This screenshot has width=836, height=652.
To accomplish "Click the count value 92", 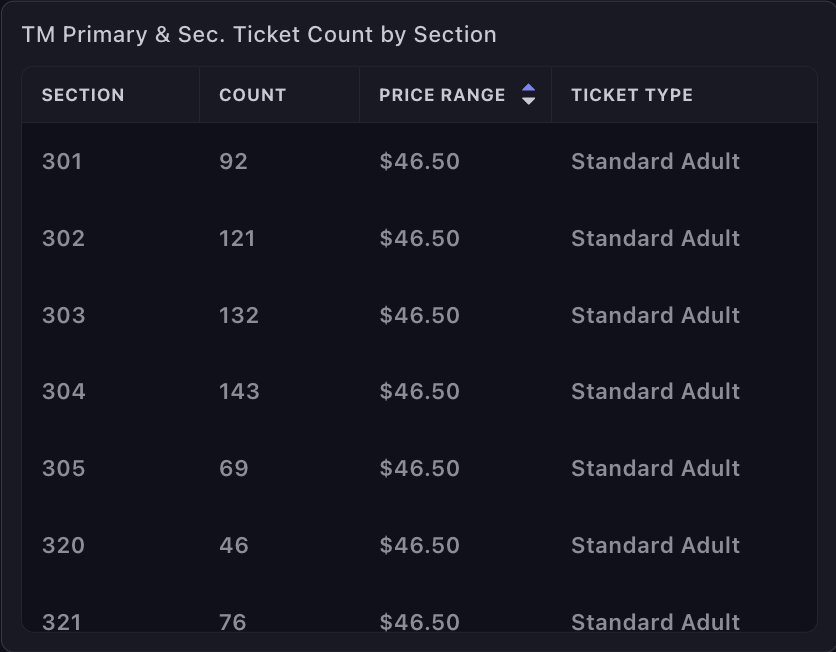I will pos(233,162).
